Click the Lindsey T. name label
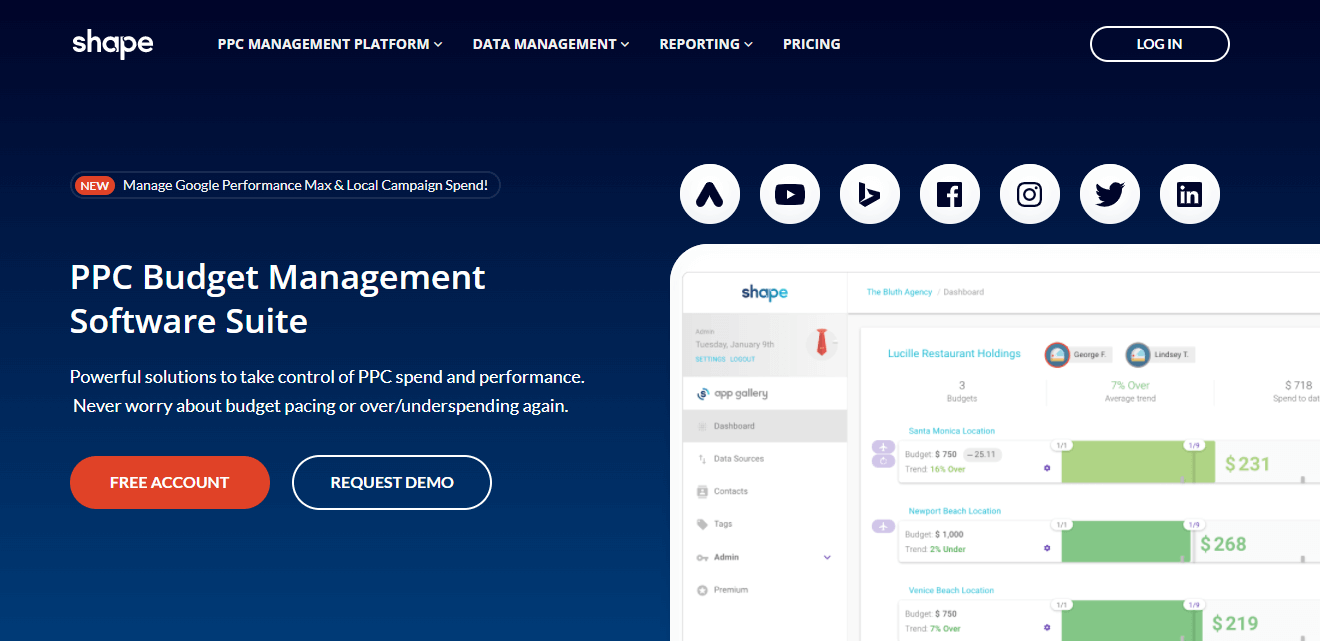This screenshot has height=641, width=1320. pyautogui.click(x=1172, y=355)
